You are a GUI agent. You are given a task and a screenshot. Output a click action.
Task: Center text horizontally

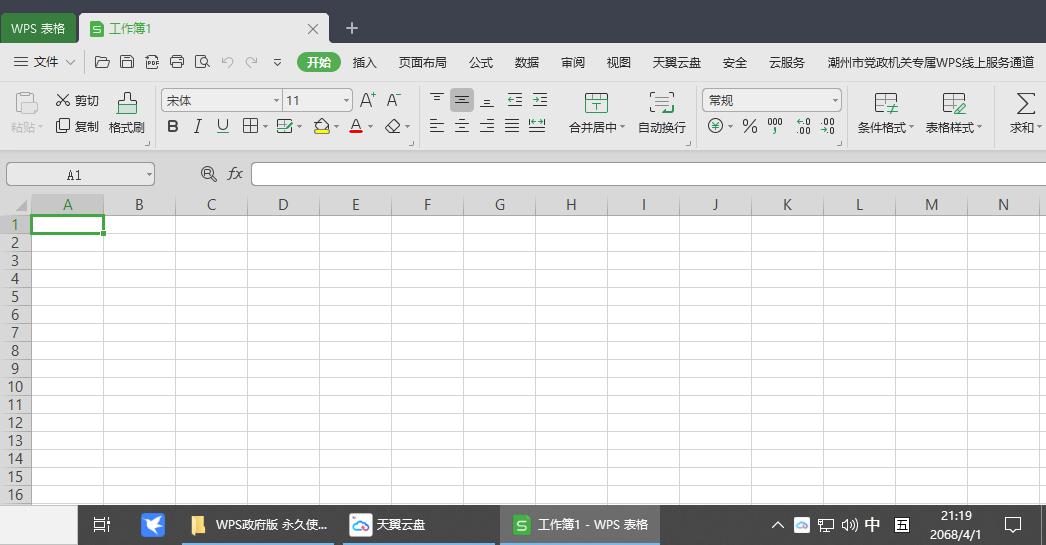point(462,125)
